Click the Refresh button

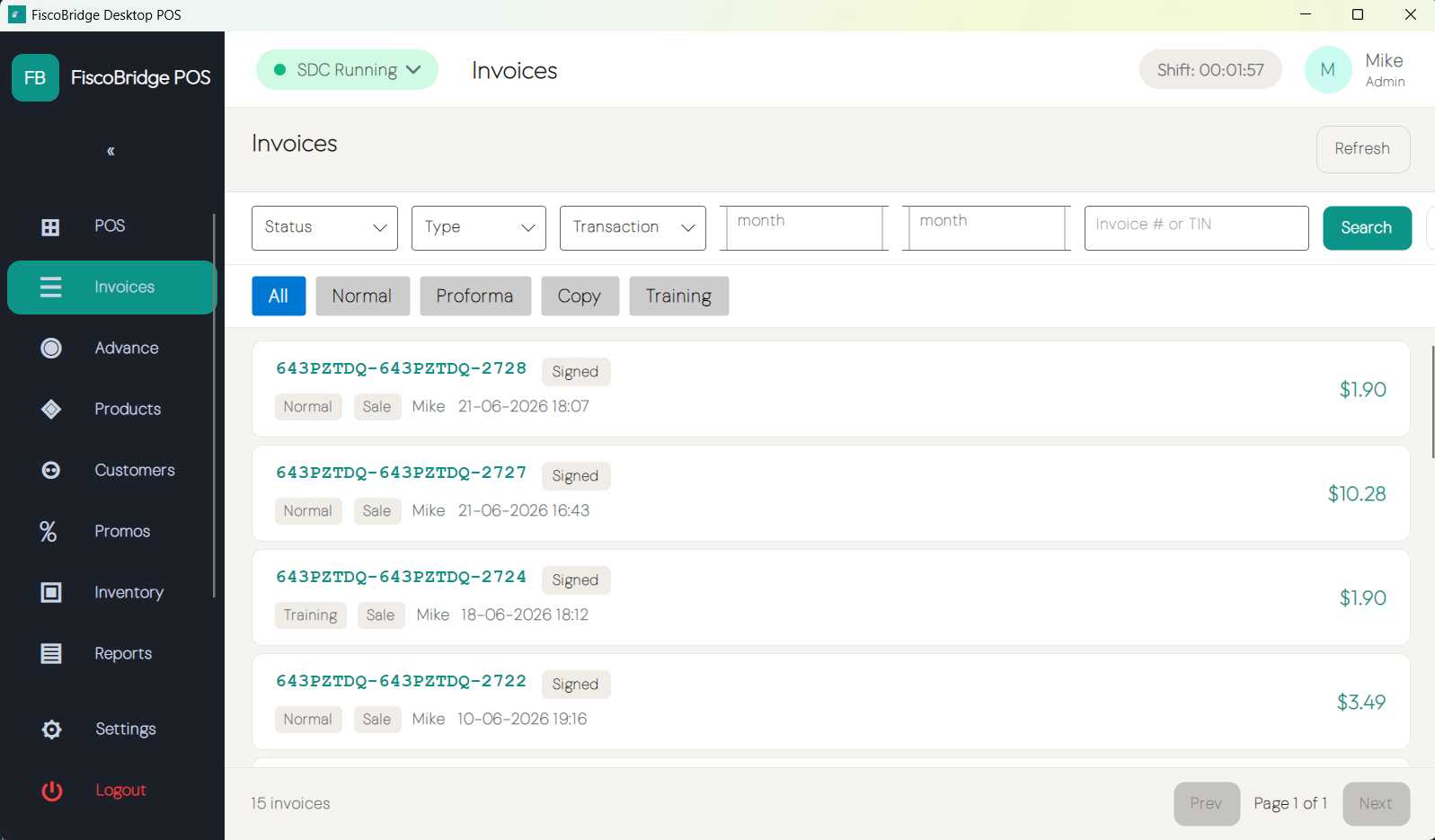click(x=1363, y=149)
